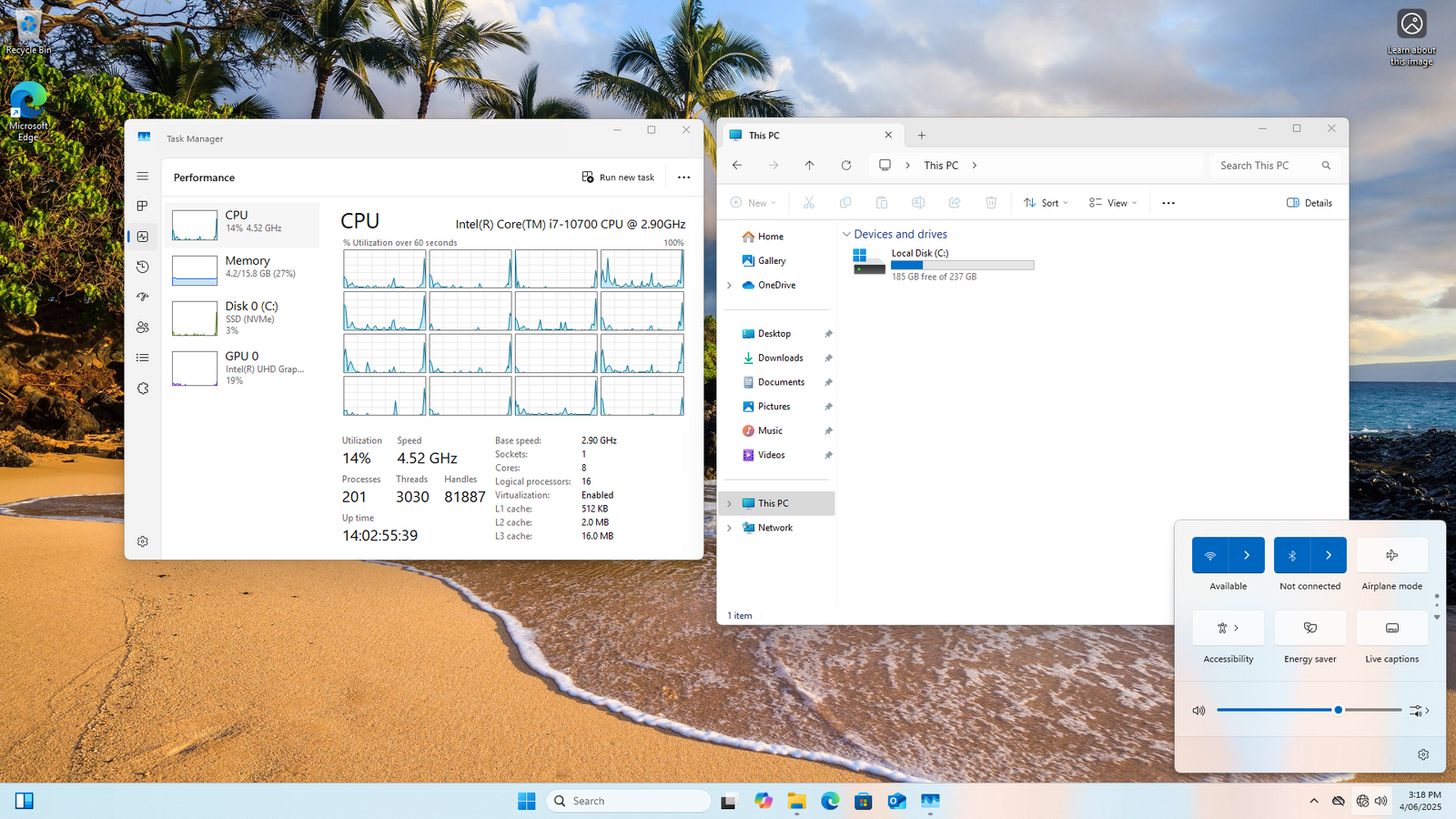Refresh the This PC folder view
1456x819 pixels.
coord(846,166)
